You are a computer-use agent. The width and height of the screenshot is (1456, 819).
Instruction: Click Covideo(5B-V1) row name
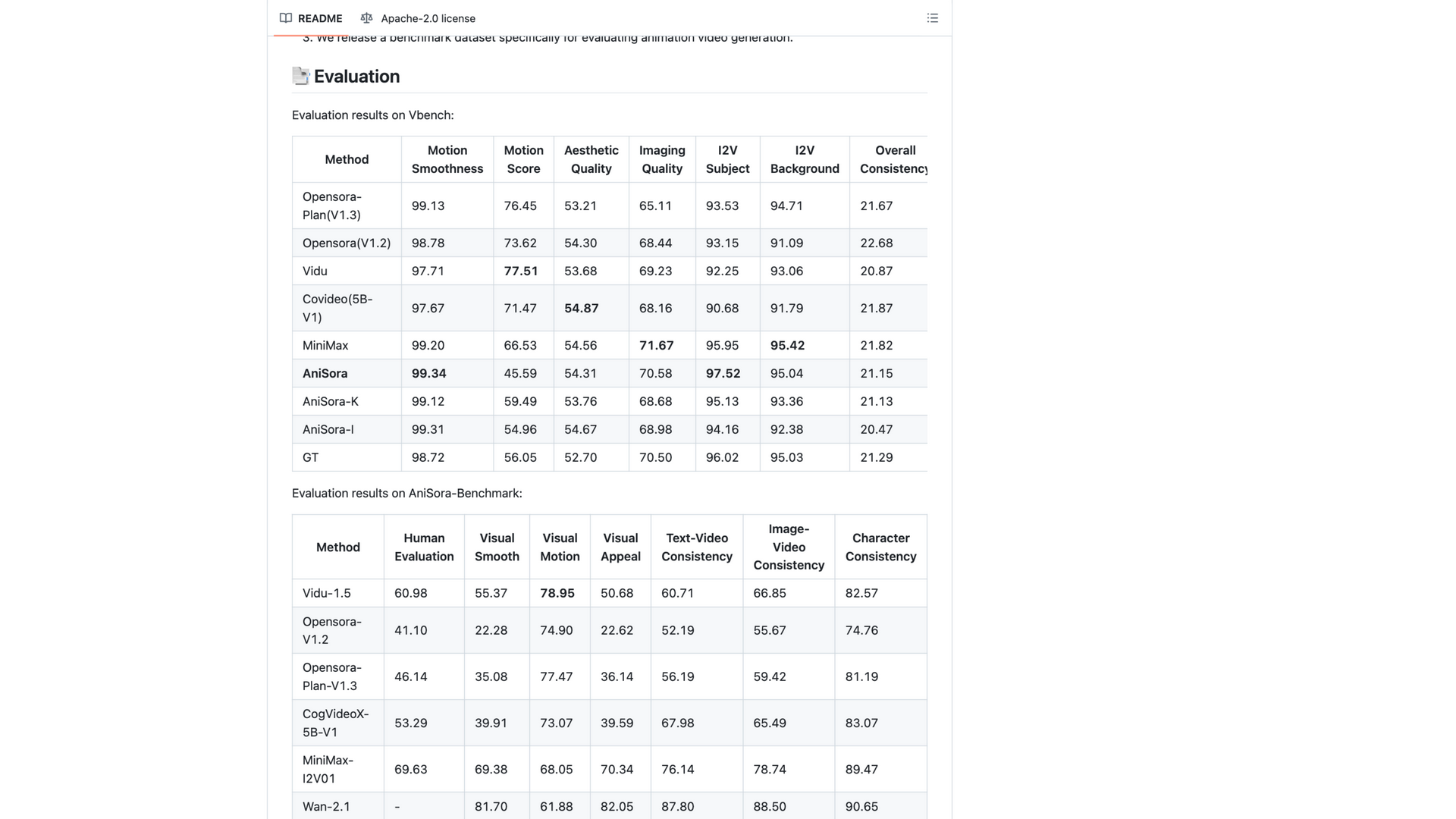tap(337, 309)
